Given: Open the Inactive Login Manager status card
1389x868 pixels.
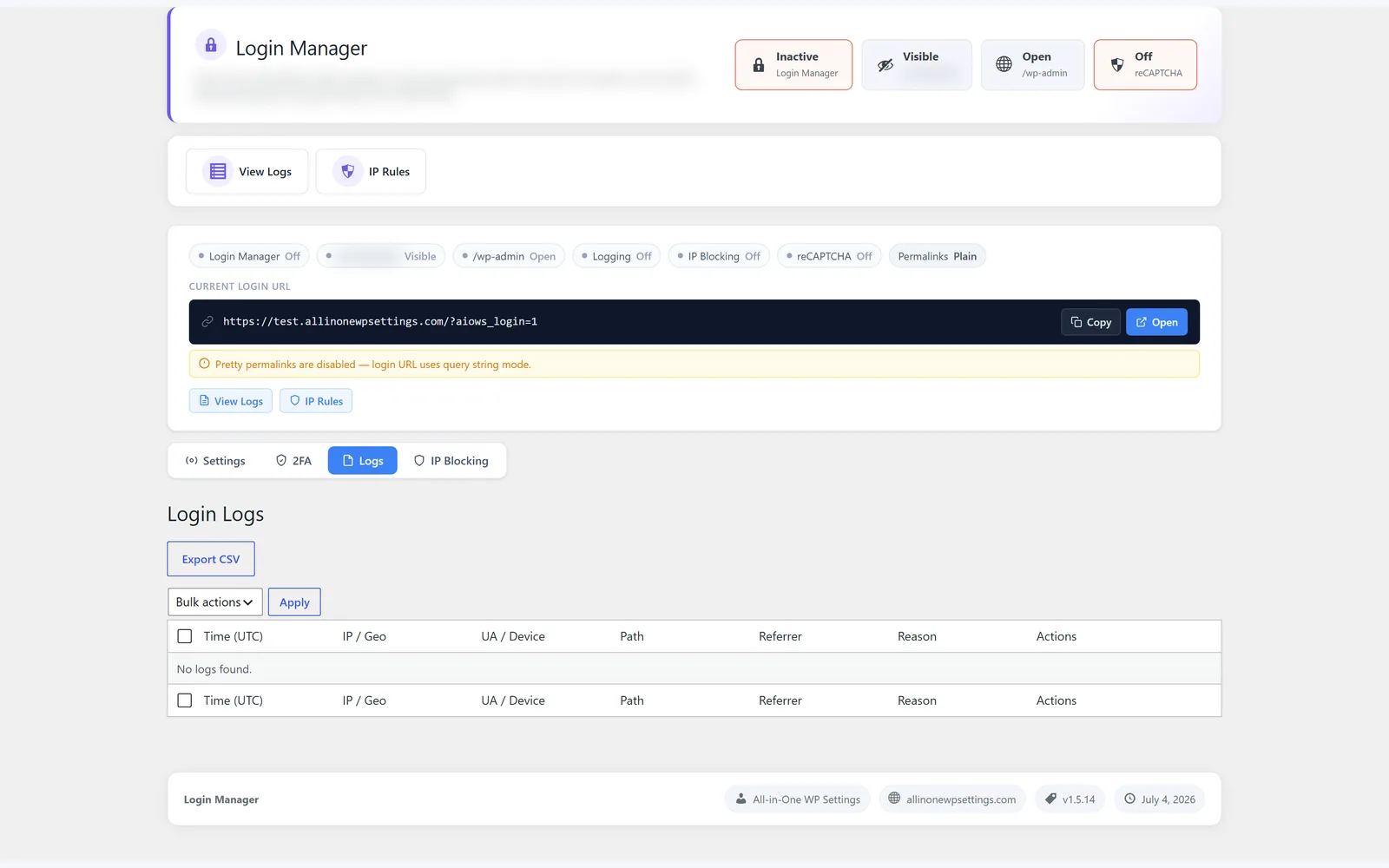Looking at the screenshot, I should click(793, 64).
